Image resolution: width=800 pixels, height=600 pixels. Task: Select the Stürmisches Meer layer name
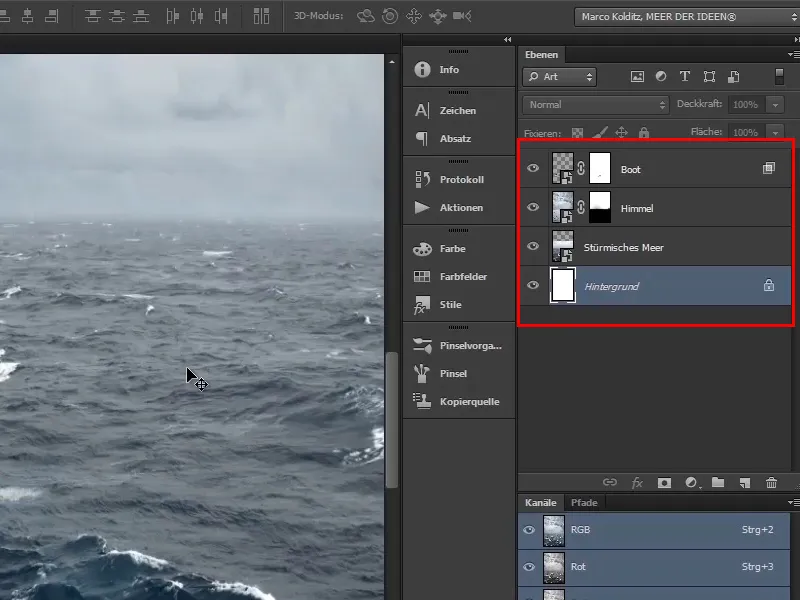point(623,247)
